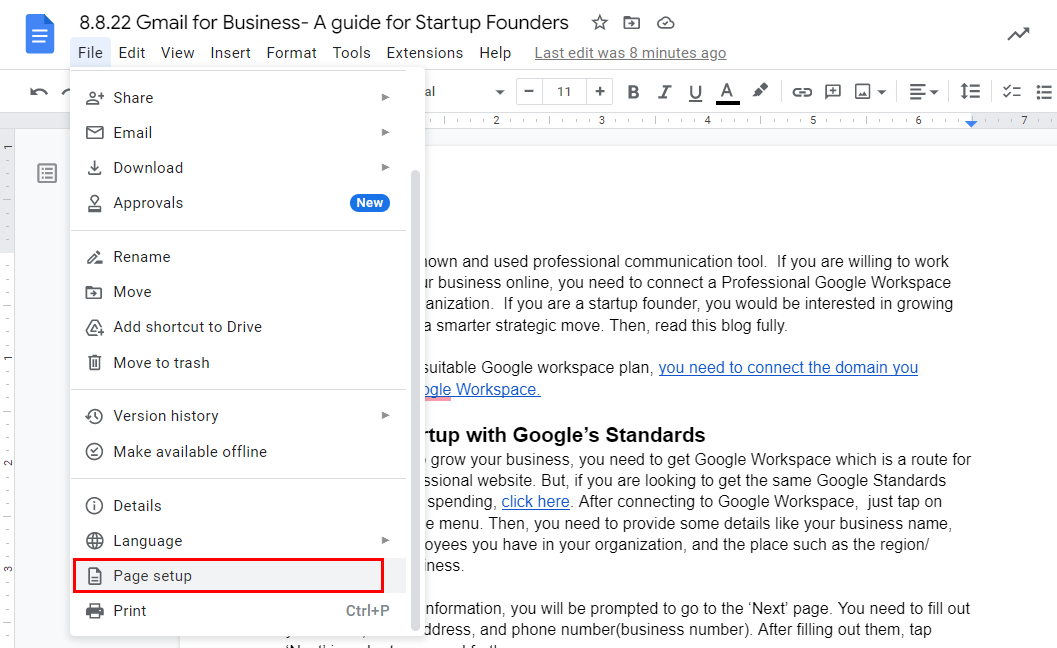Toggle Italic formatting

point(664,92)
